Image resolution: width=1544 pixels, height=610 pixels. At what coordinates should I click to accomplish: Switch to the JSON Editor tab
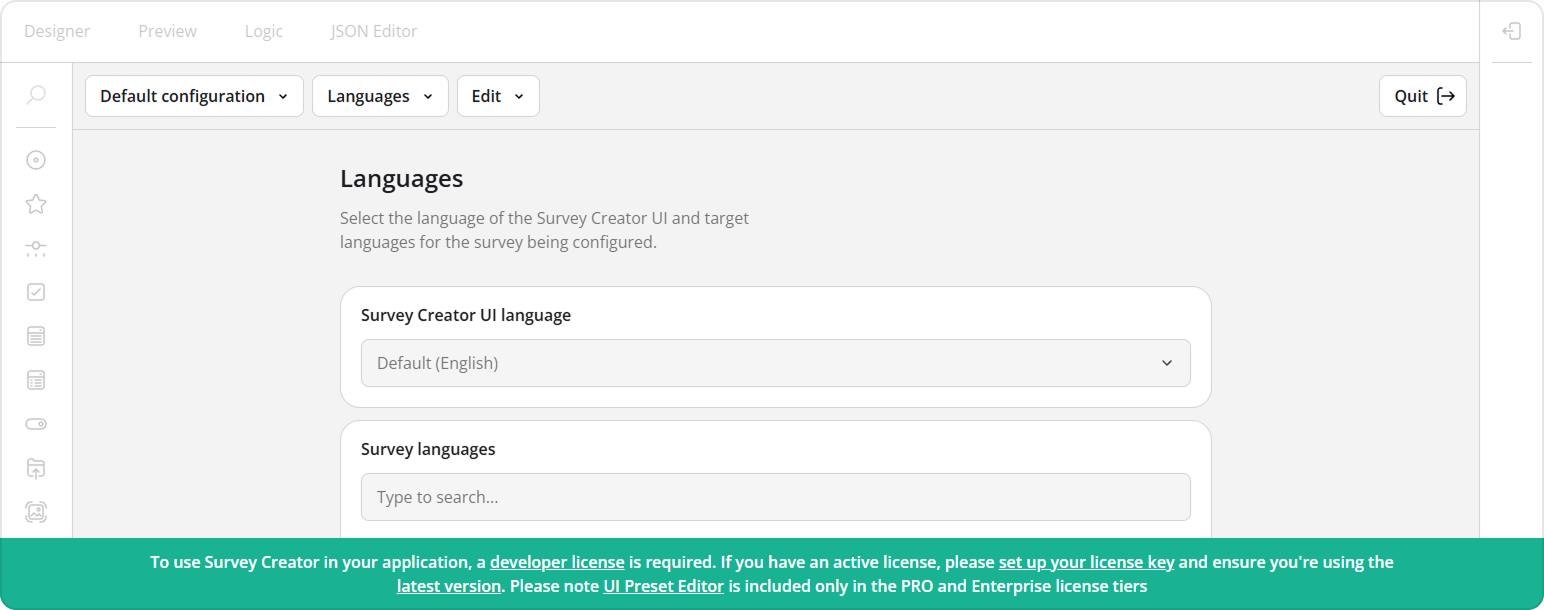pos(374,31)
